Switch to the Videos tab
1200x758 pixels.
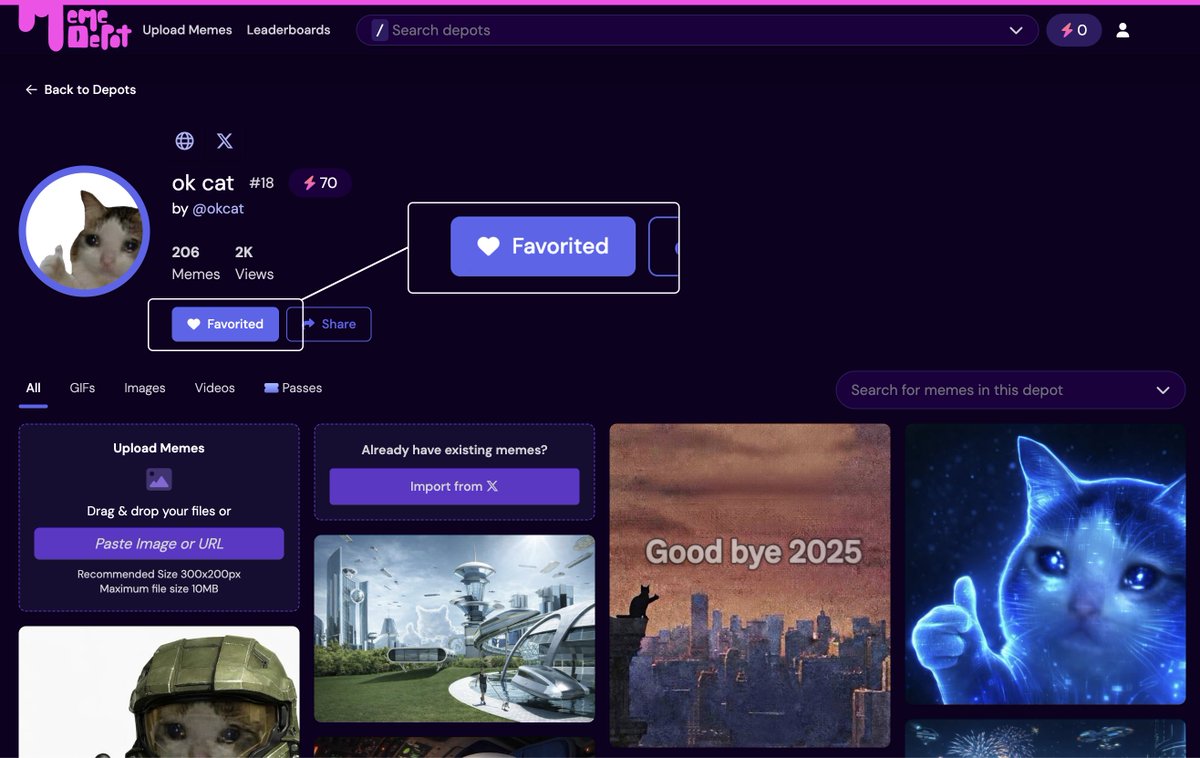click(215, 388)
